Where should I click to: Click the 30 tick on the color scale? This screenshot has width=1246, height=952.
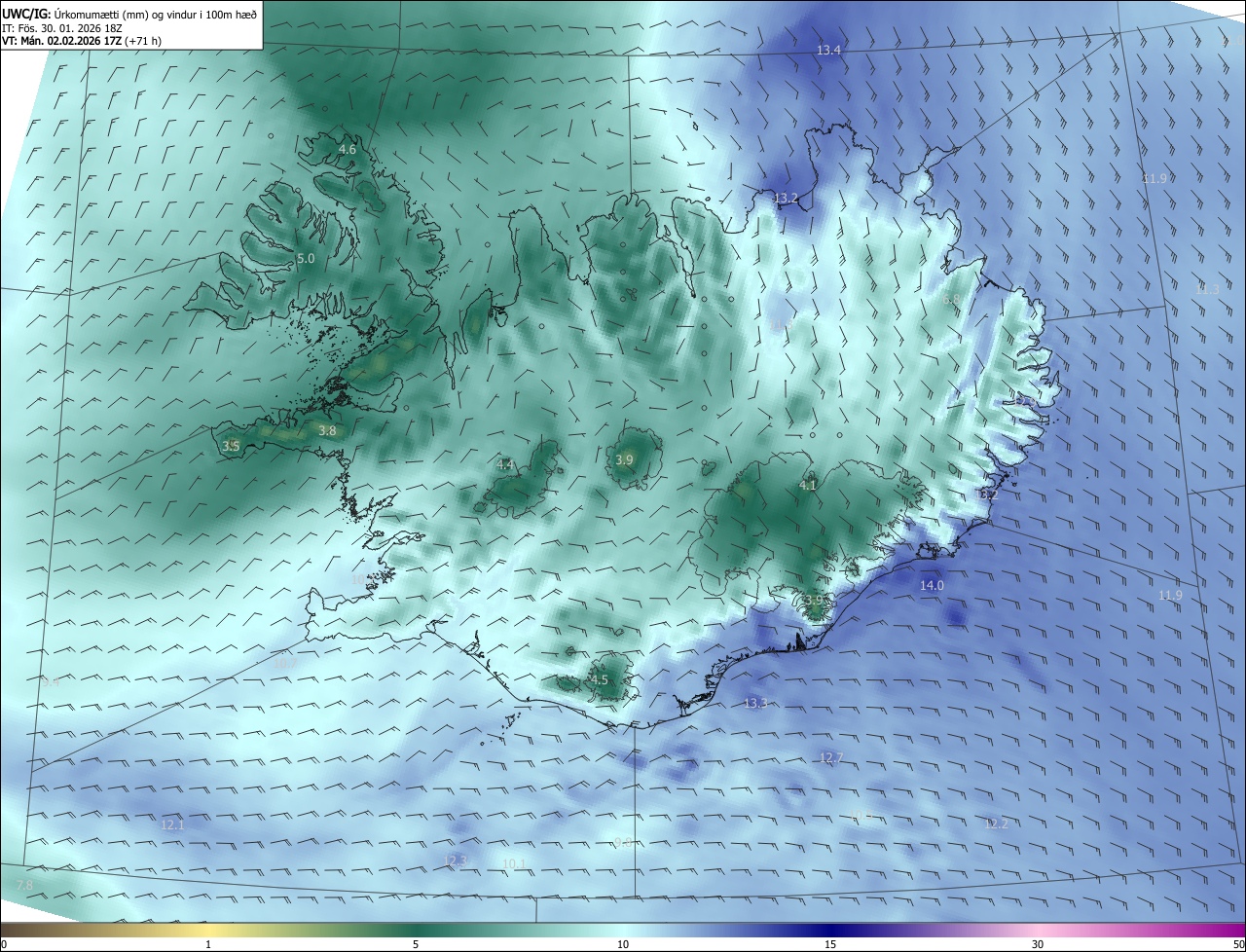pyautogui.click(x=1038, y=944)
